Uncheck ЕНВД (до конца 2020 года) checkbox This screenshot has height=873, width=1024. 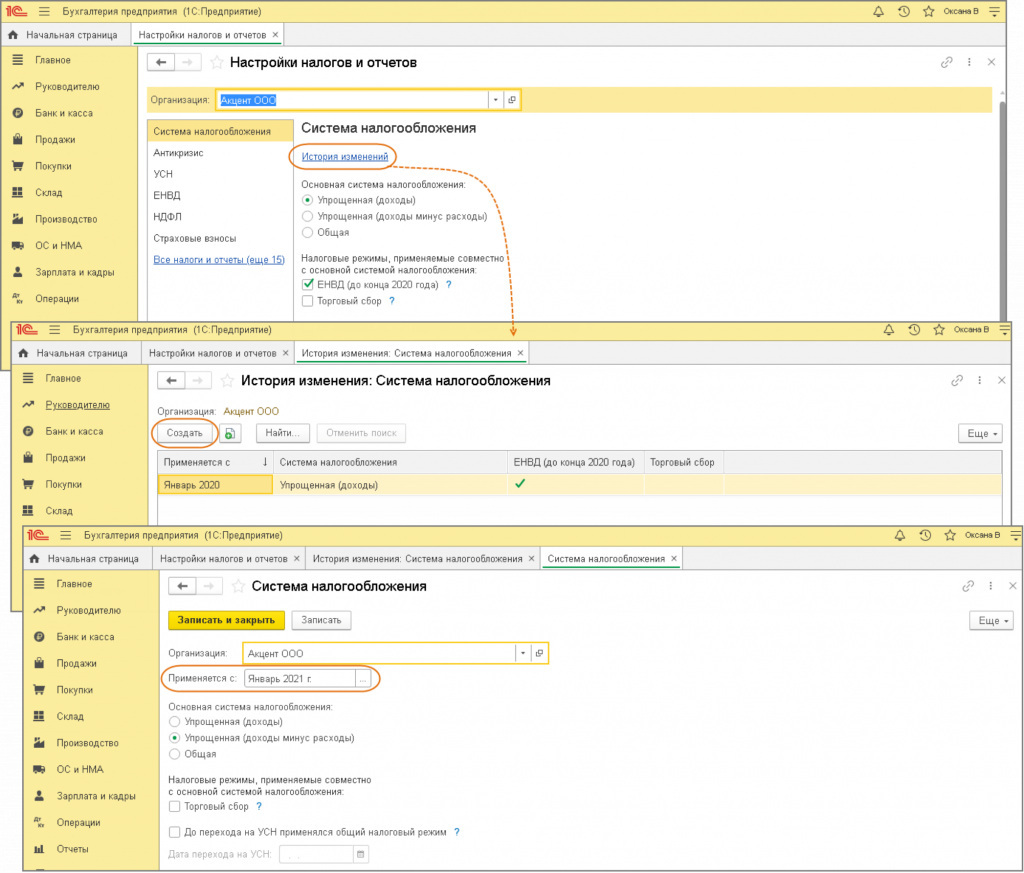pyautogui.click(x=308, y=285)
